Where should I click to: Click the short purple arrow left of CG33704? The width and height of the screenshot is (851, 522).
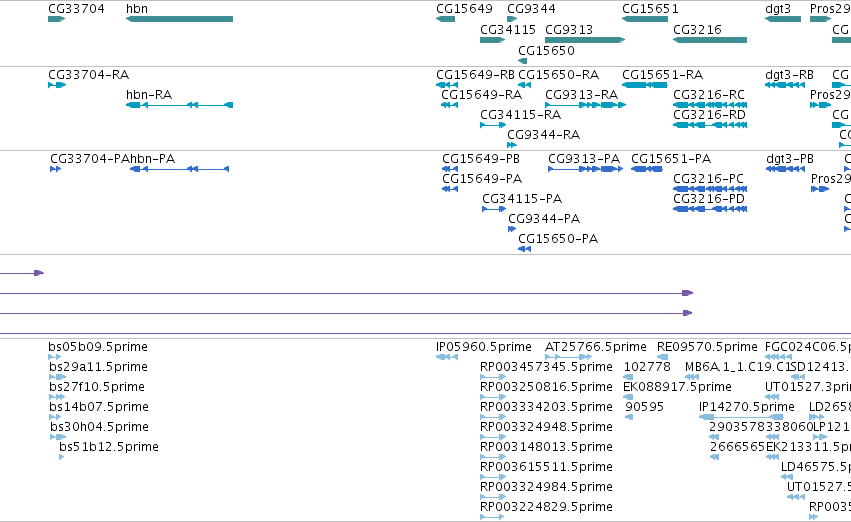(22, 273)
